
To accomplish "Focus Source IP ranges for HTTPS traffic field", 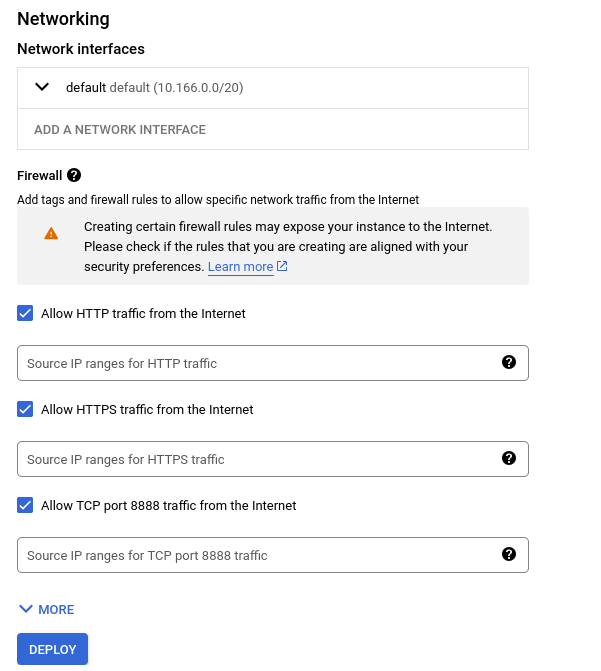I will coord(273,459).
